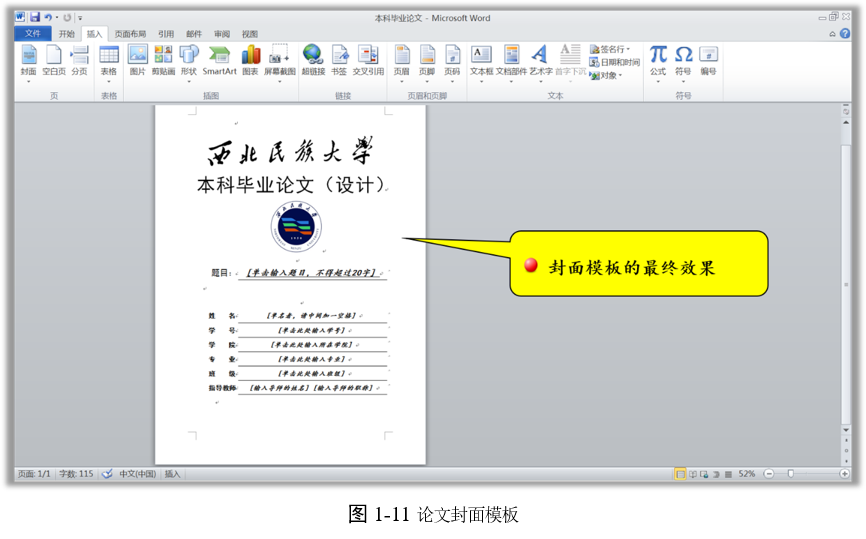The height and width of the screenshot is (539, 866).
Task: Switch to the Home (开始) tab
Action: 67,34
